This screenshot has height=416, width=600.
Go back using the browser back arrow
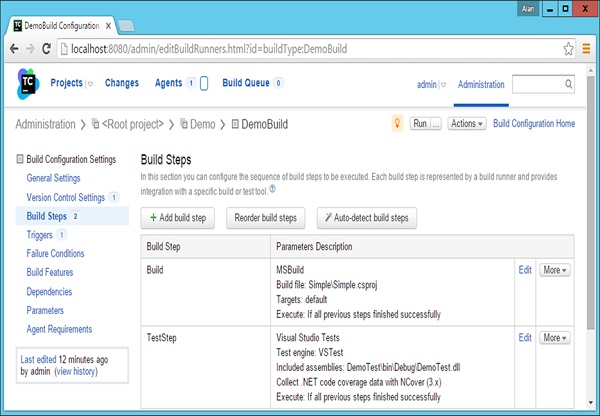[x=12, y=48]
